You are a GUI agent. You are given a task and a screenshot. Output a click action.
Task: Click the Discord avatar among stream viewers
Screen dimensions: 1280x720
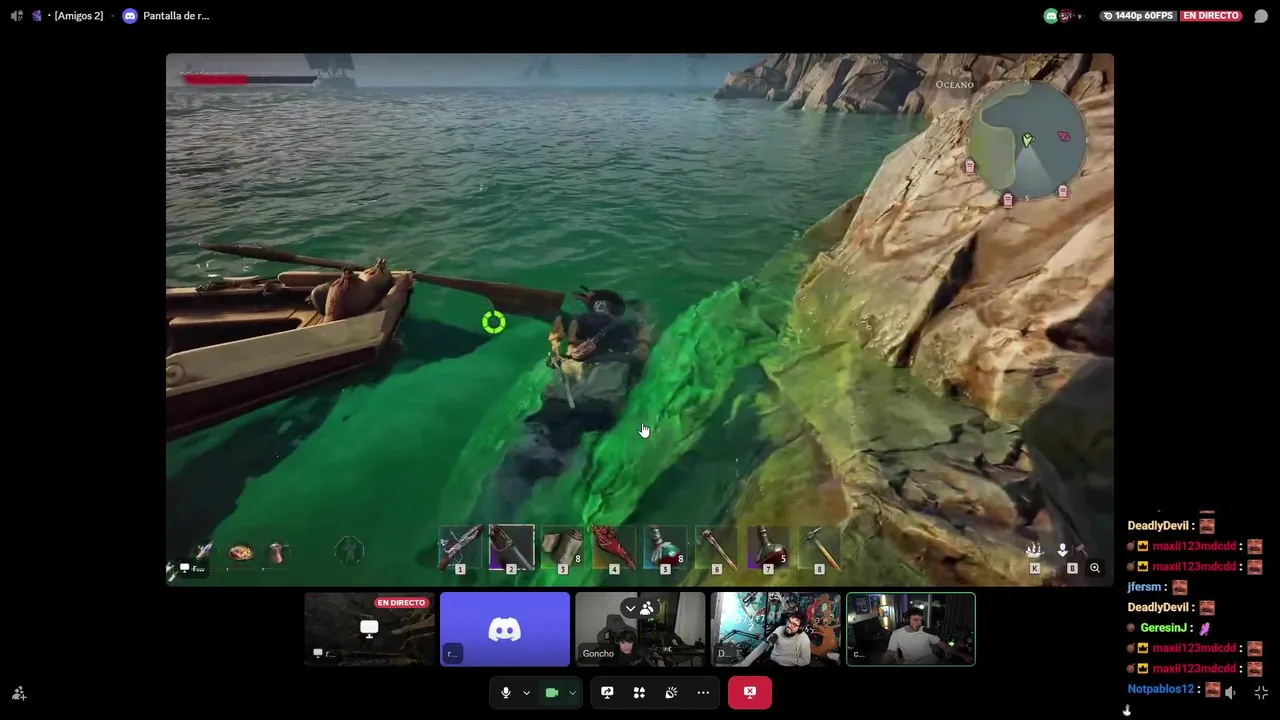click(x=1050, y=16)
